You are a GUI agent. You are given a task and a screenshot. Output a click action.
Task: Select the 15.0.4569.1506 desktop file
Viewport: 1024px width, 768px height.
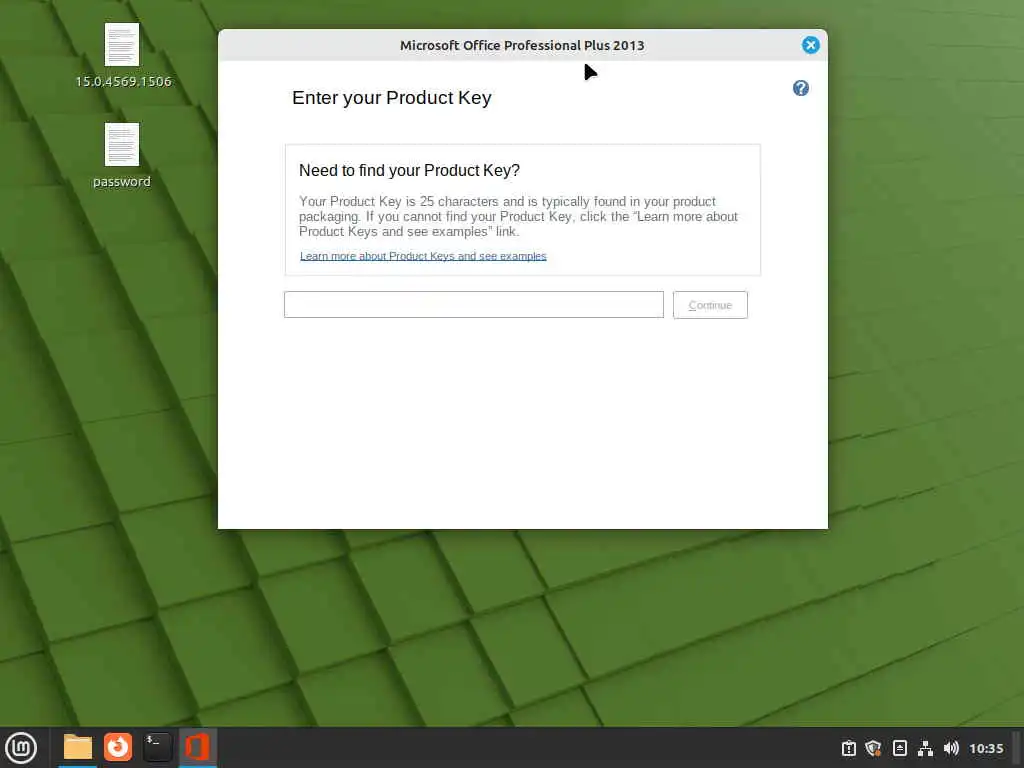tap(123, 56)
